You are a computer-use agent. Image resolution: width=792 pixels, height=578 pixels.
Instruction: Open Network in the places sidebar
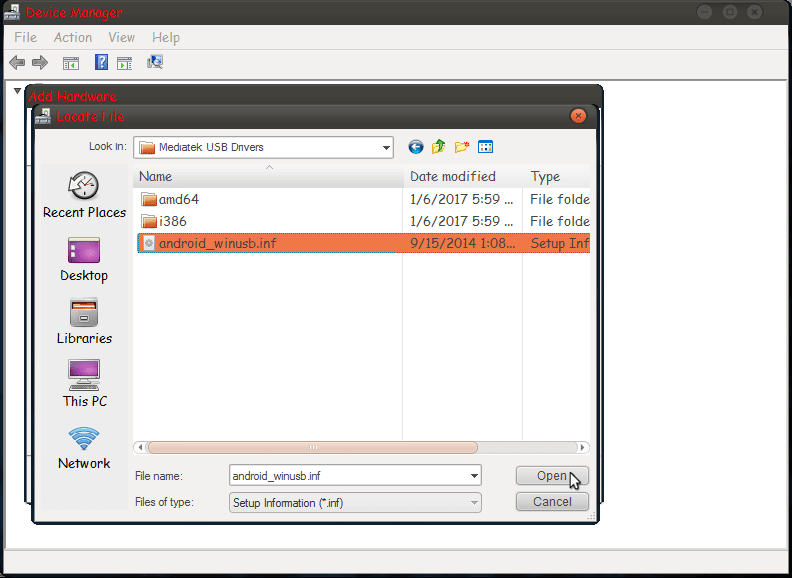tap(84, 448)
